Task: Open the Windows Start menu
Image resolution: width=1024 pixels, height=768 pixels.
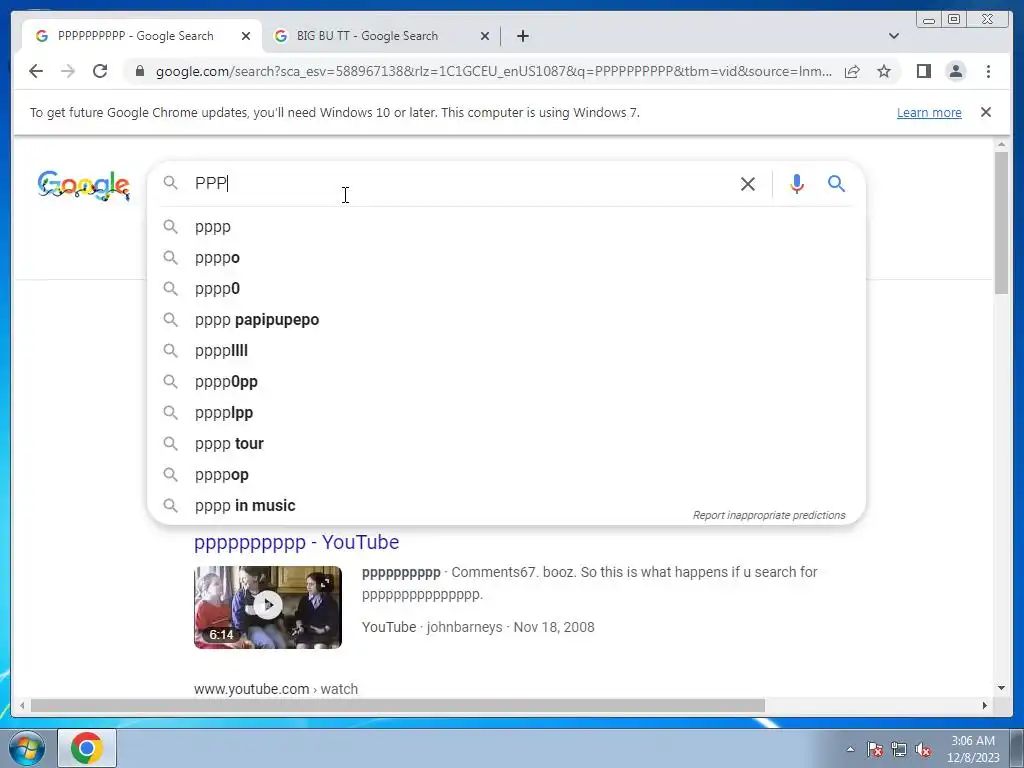Action: click(26, 748)
